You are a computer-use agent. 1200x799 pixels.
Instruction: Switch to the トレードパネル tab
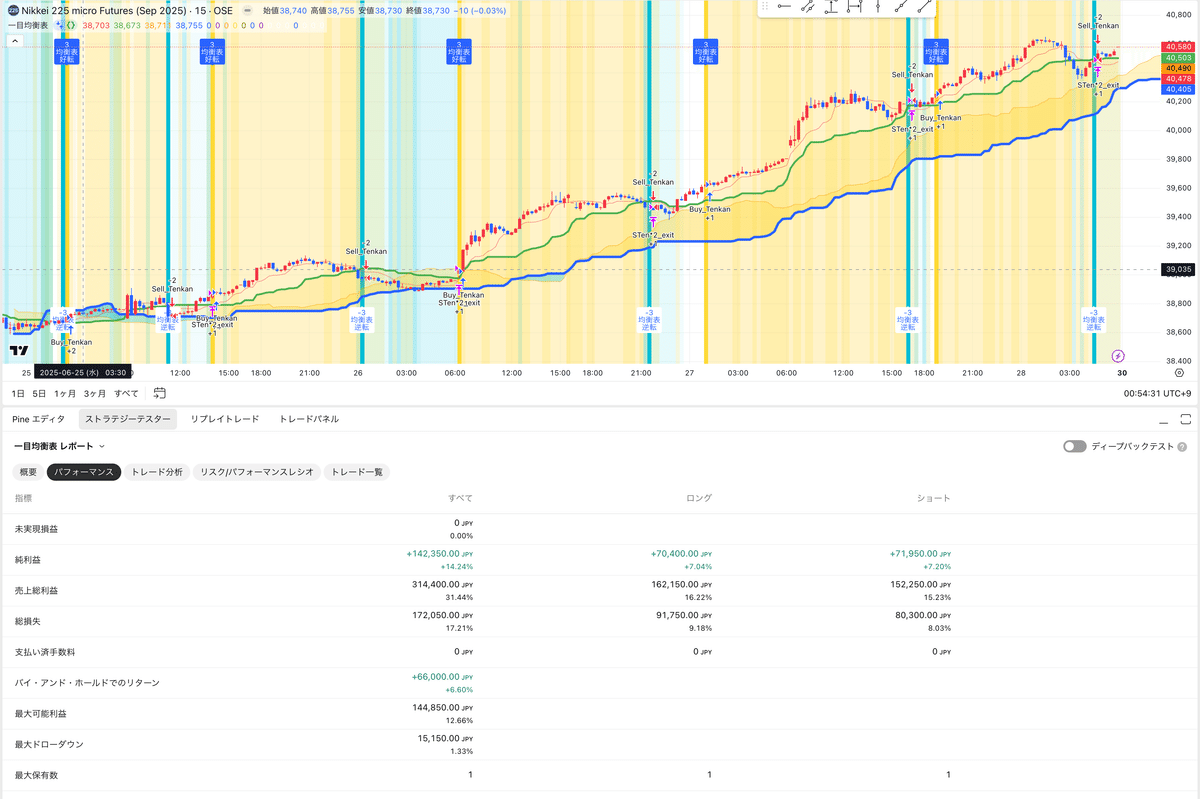pos(309,419)
